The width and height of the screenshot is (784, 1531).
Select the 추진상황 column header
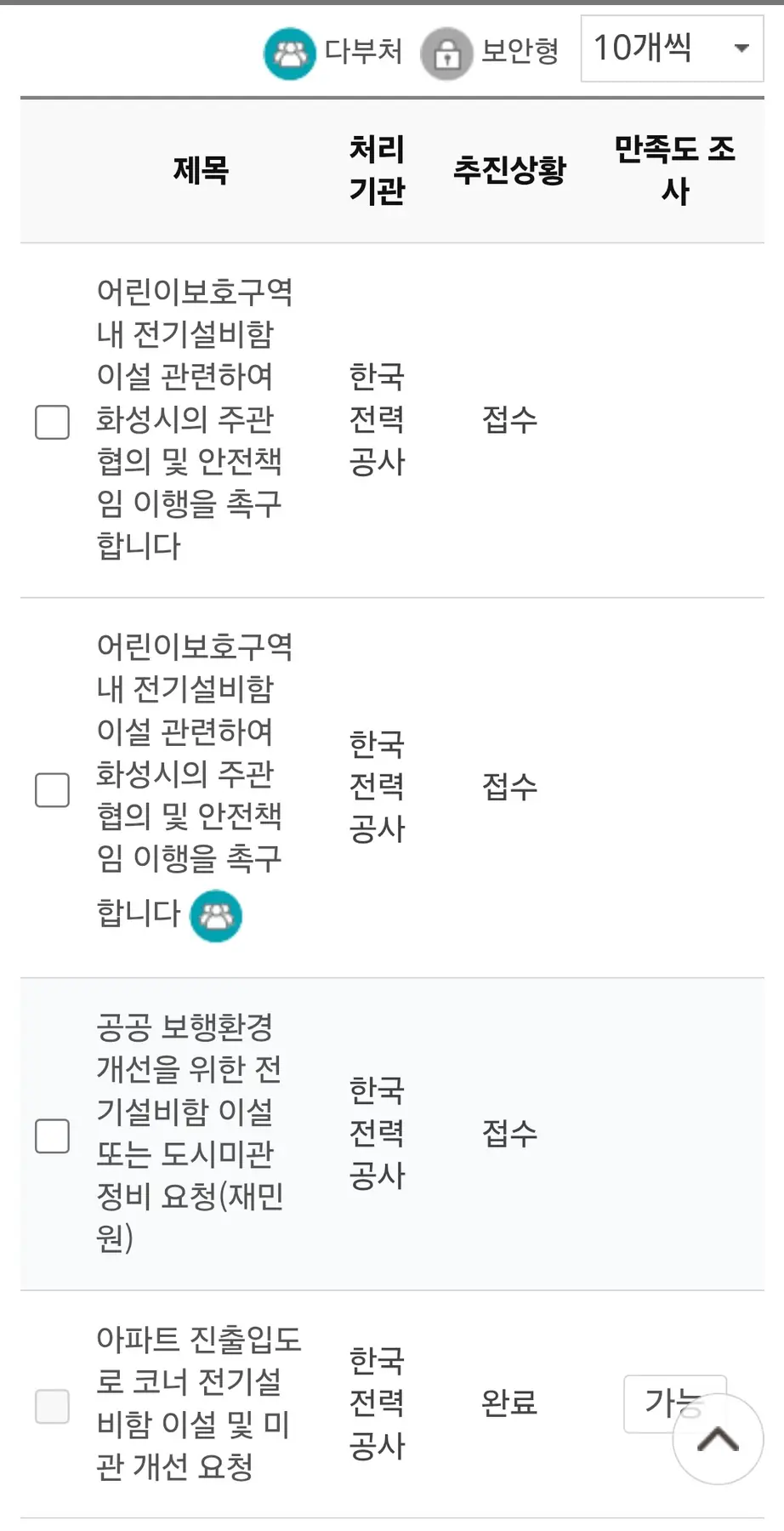pyautogui.click(x=508, y=170)
